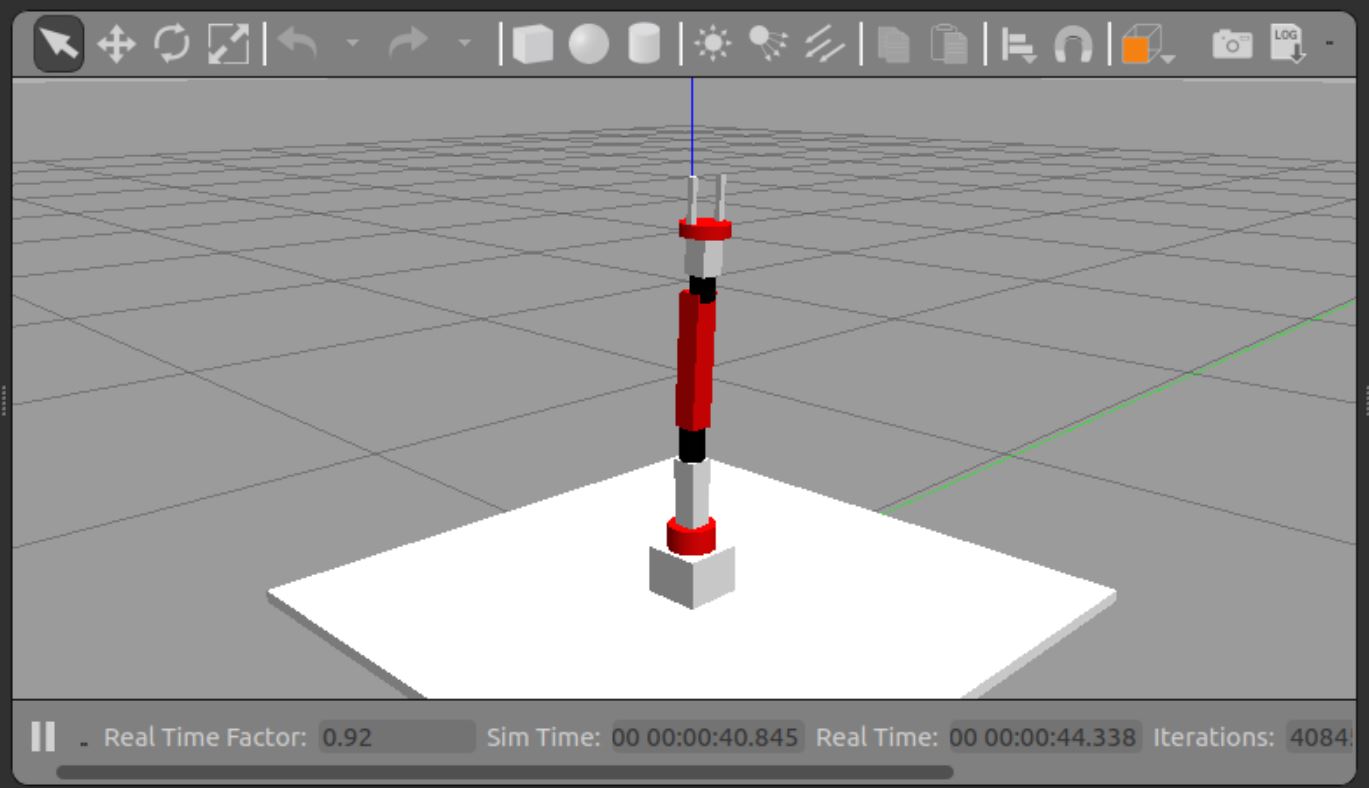Add a directional light
1369x788 pixels.
point(825,45)
